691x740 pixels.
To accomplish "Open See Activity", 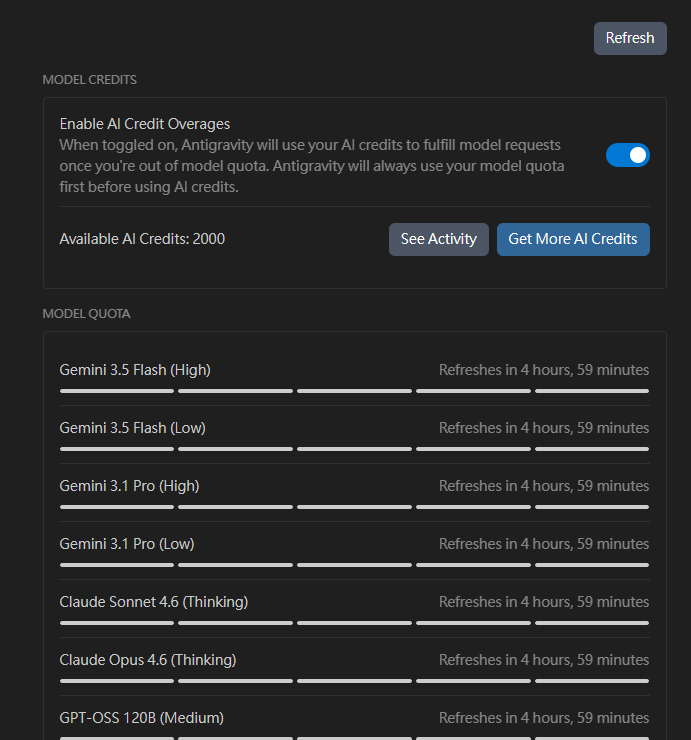I will 438,239.
